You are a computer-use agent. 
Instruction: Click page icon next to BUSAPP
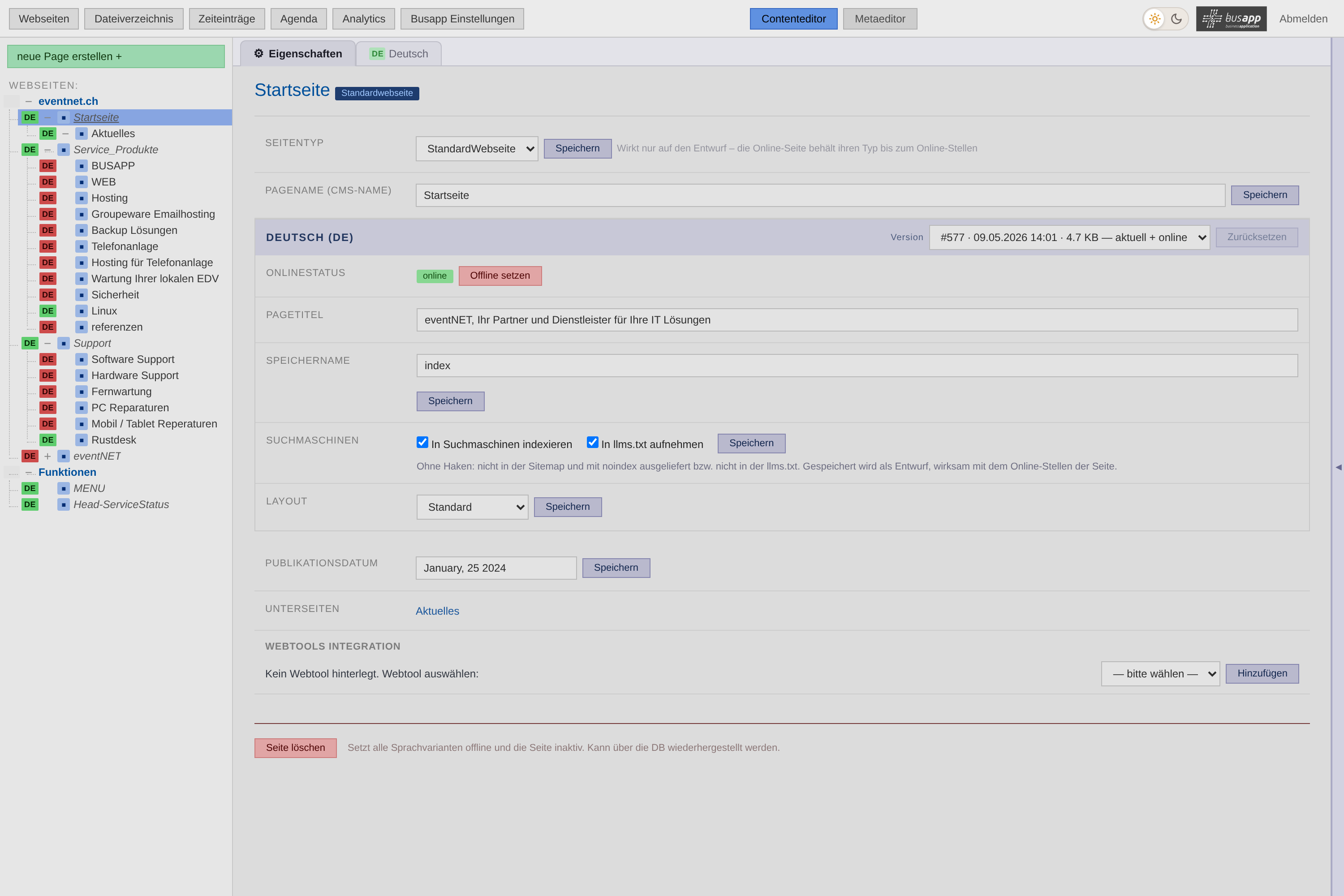82,166
